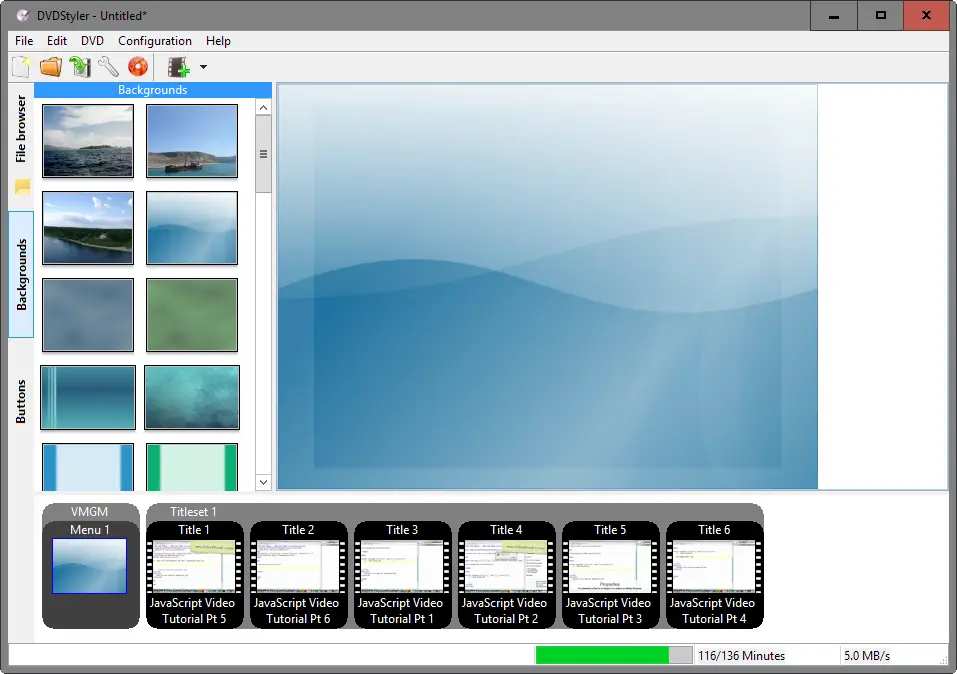Burn DVD using the red disc icon
This screenshot has height=674, width=957.
click(138, 67)
